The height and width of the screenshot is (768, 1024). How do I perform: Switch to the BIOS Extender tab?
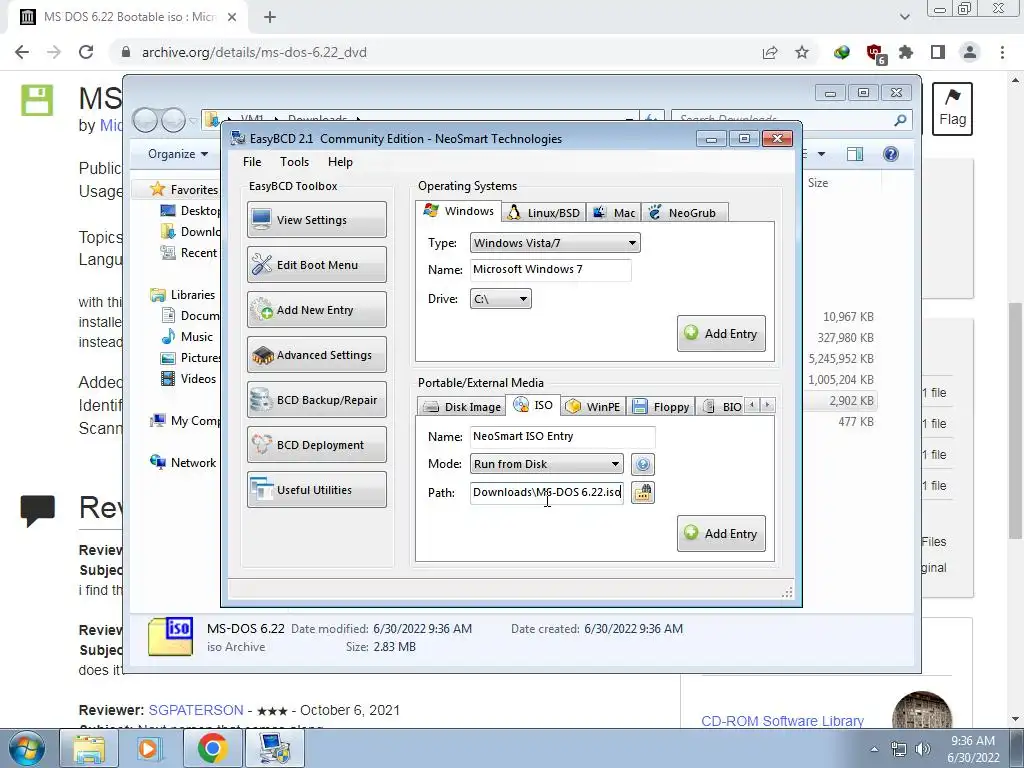721,407
